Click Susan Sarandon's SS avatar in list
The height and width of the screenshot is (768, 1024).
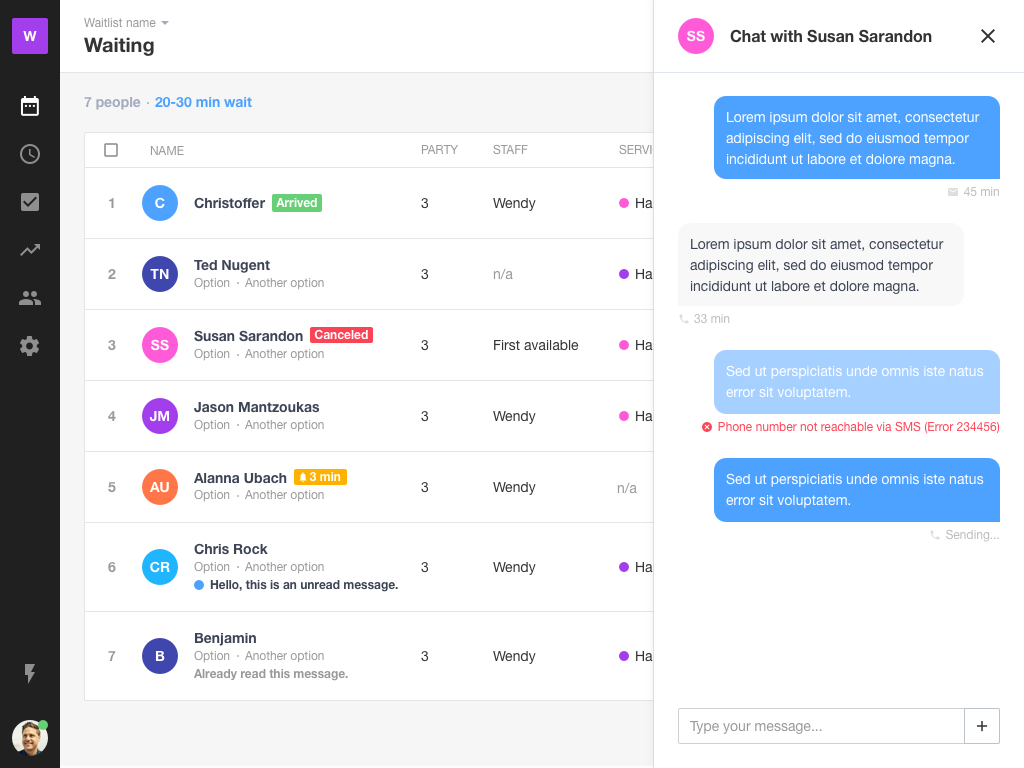click(160, 345)
